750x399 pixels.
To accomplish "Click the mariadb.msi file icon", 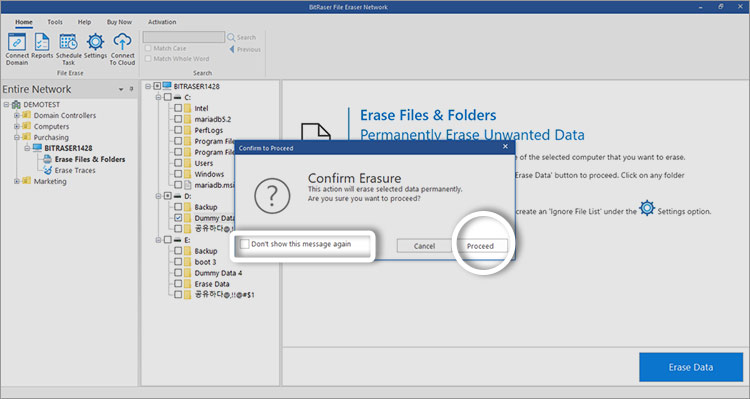I will coord(188,185).
